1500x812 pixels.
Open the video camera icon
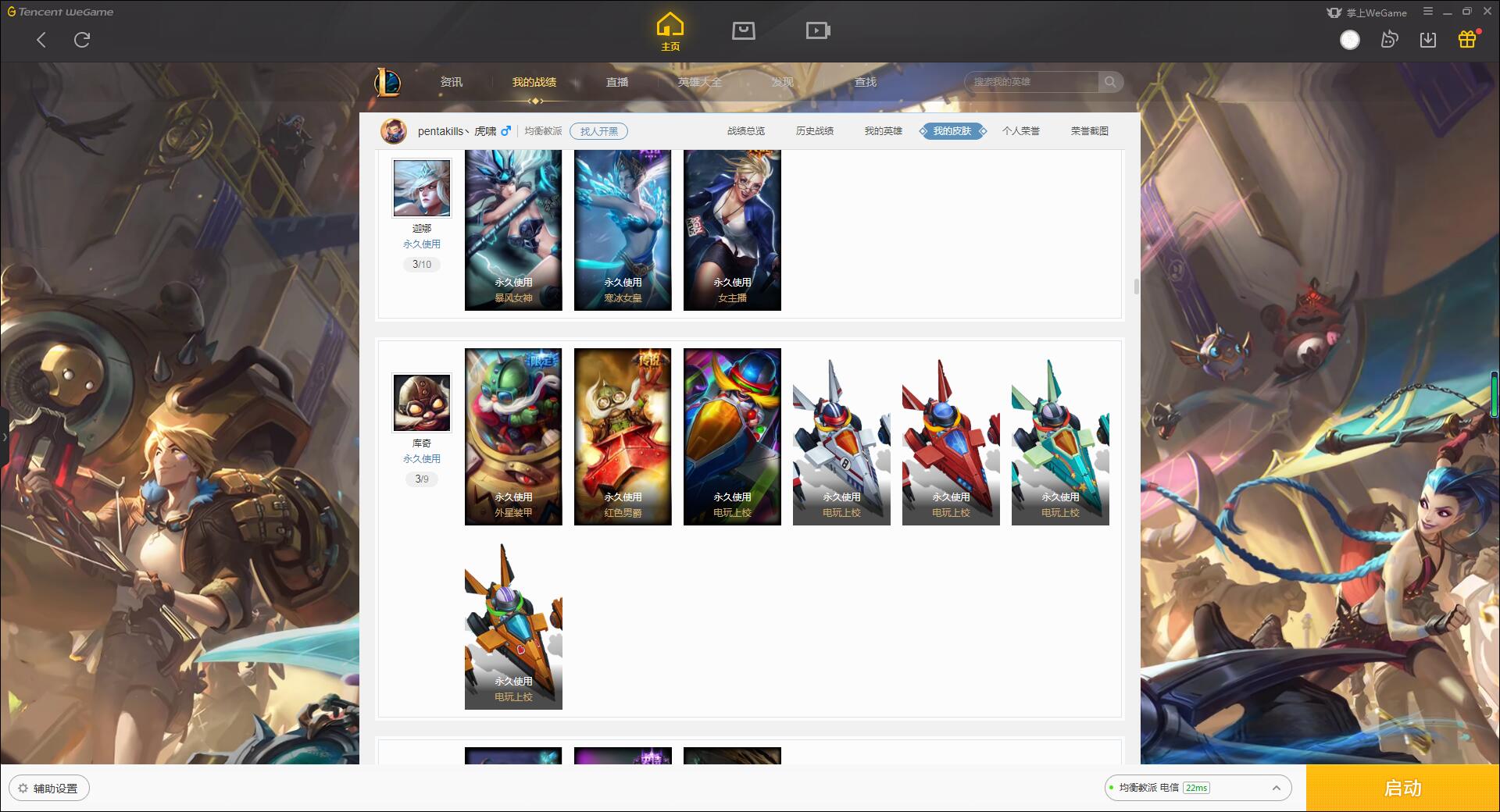coord(818,30)
